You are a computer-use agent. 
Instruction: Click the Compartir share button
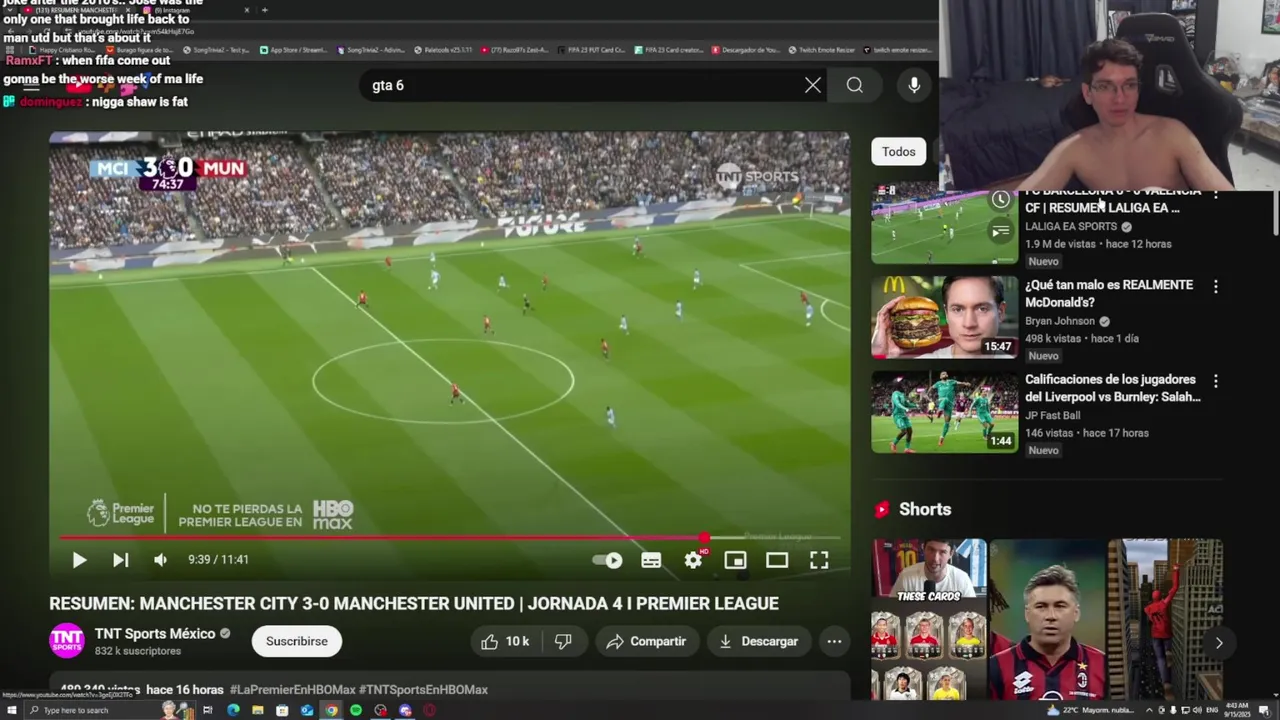pos(646,641)
